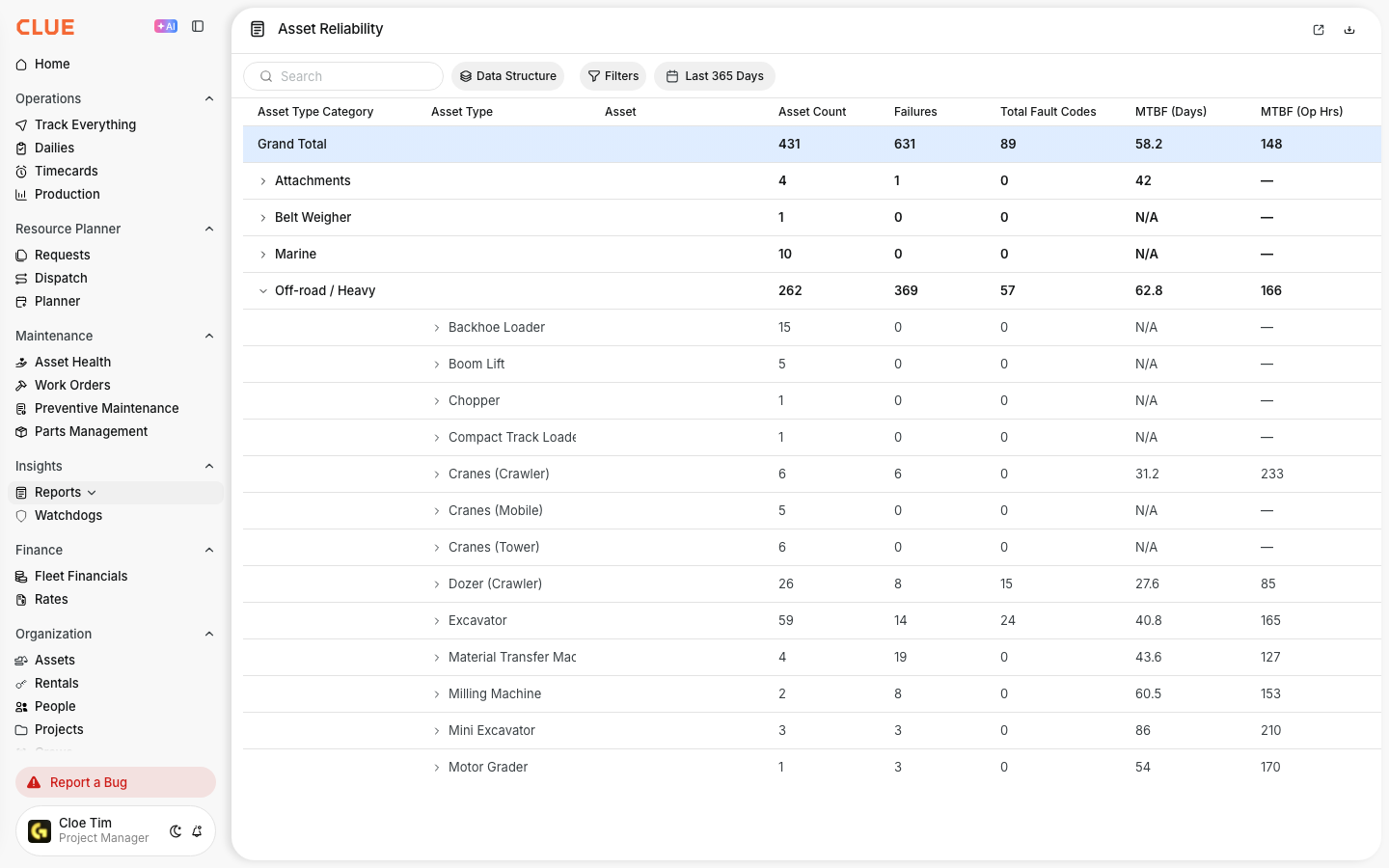Open Dispatch page
This screenshot has height=868, width=1389.
pos(61,278)
